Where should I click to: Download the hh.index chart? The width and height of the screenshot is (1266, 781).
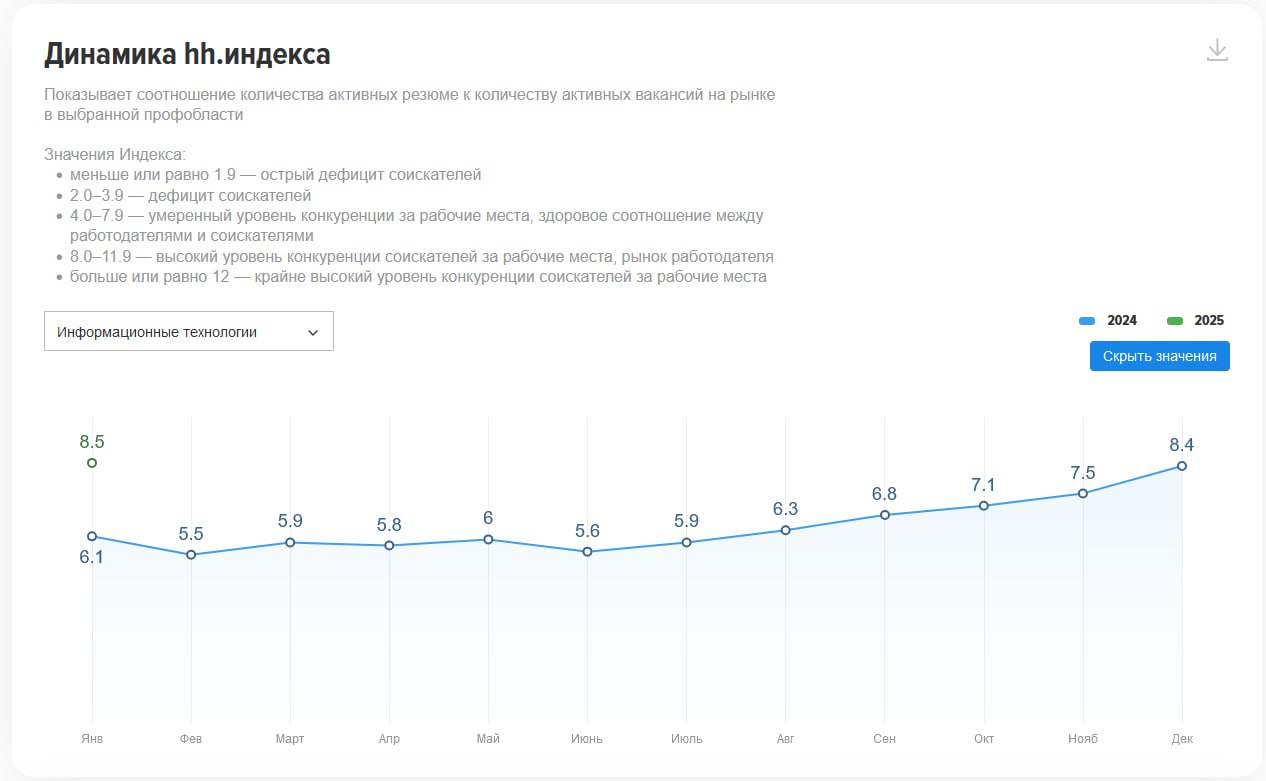click(x=1216, y=50)
